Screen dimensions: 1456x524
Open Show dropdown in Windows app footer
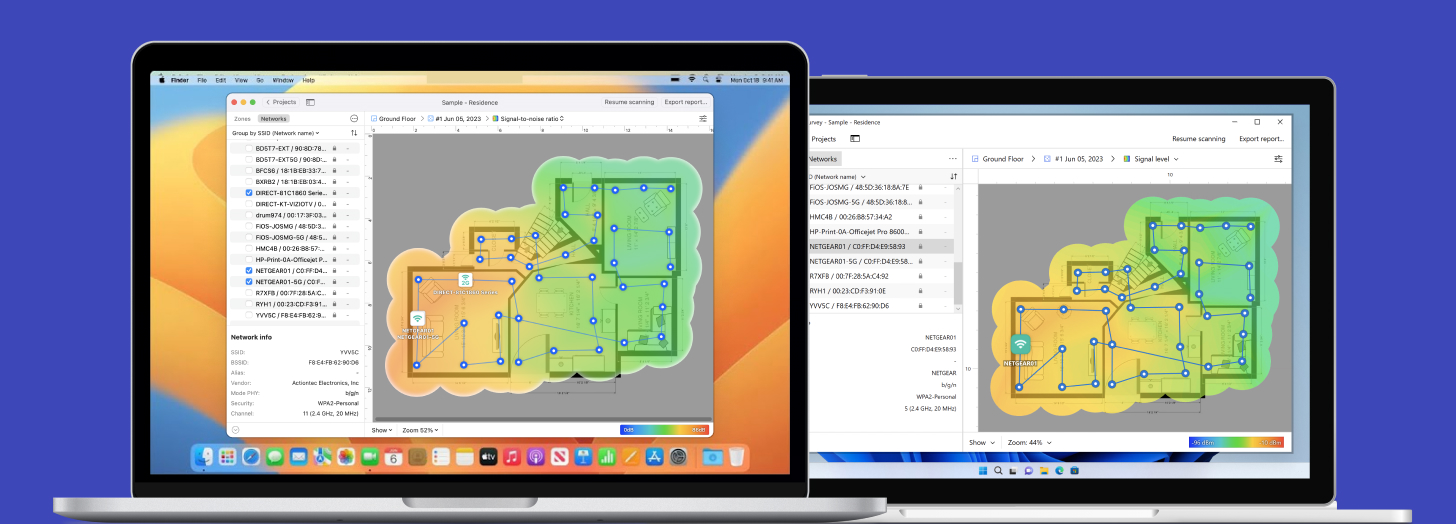(x=984, y=442)
